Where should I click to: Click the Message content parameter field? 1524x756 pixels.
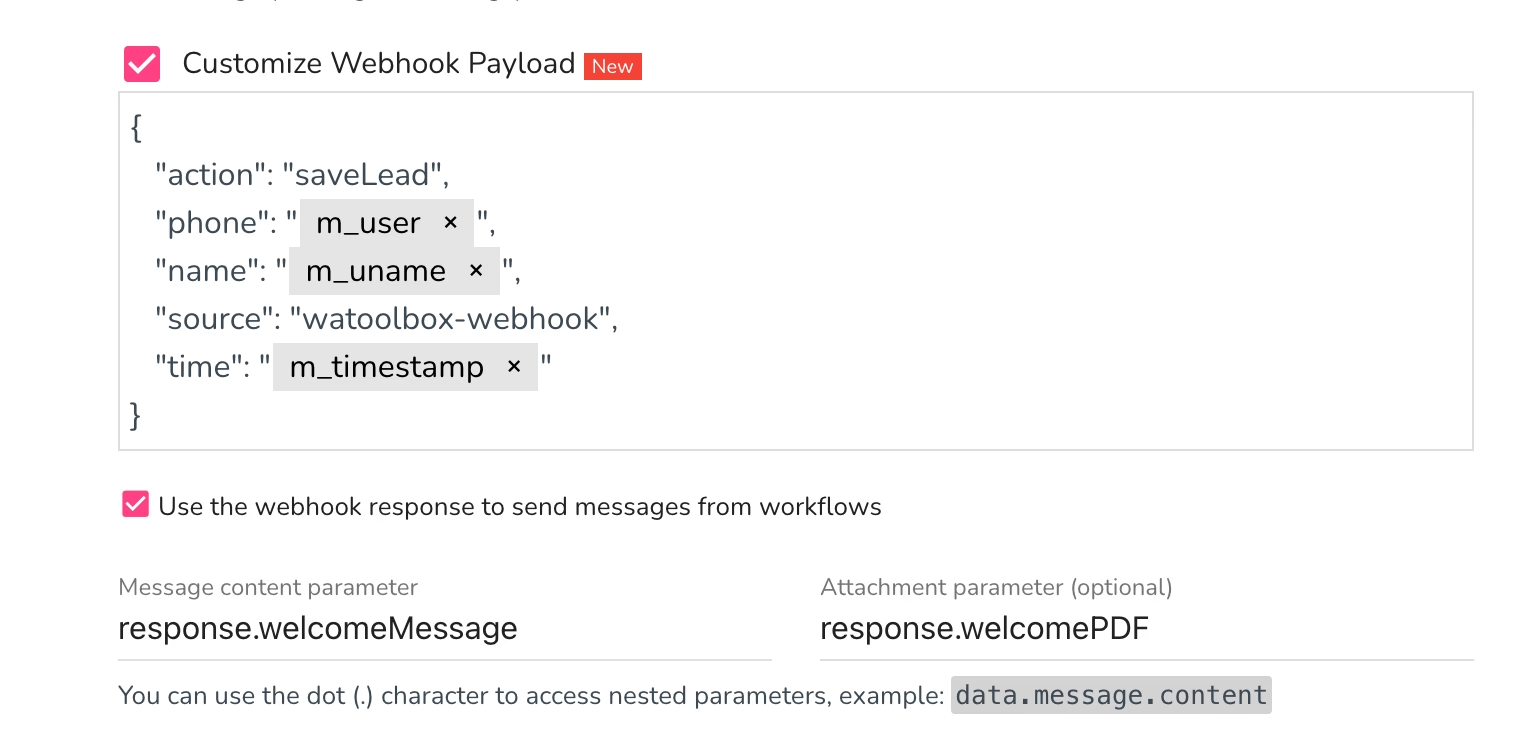(x=445, y=629)
